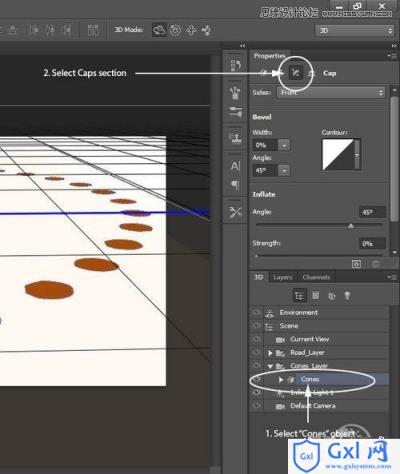
Task: Expand the Road_Layer tree item
Action: 270,353
